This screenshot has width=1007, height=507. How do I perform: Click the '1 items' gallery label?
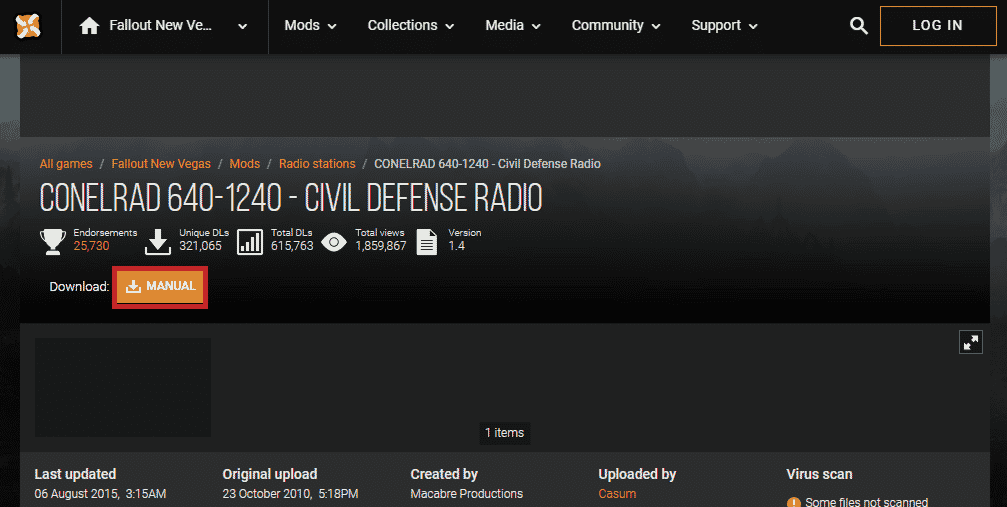(x=505, y=432)
